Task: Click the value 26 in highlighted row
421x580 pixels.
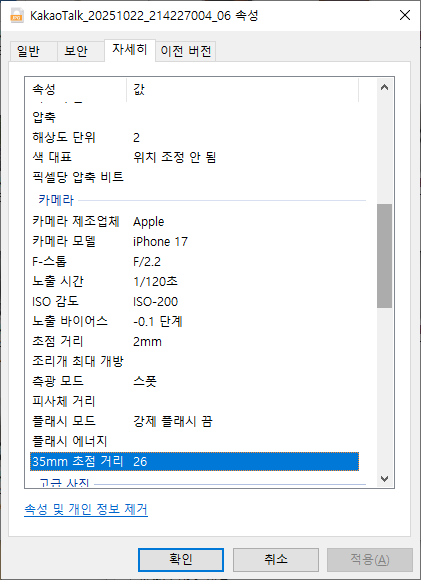Action: pyautogui.click(x=140, y=462)
